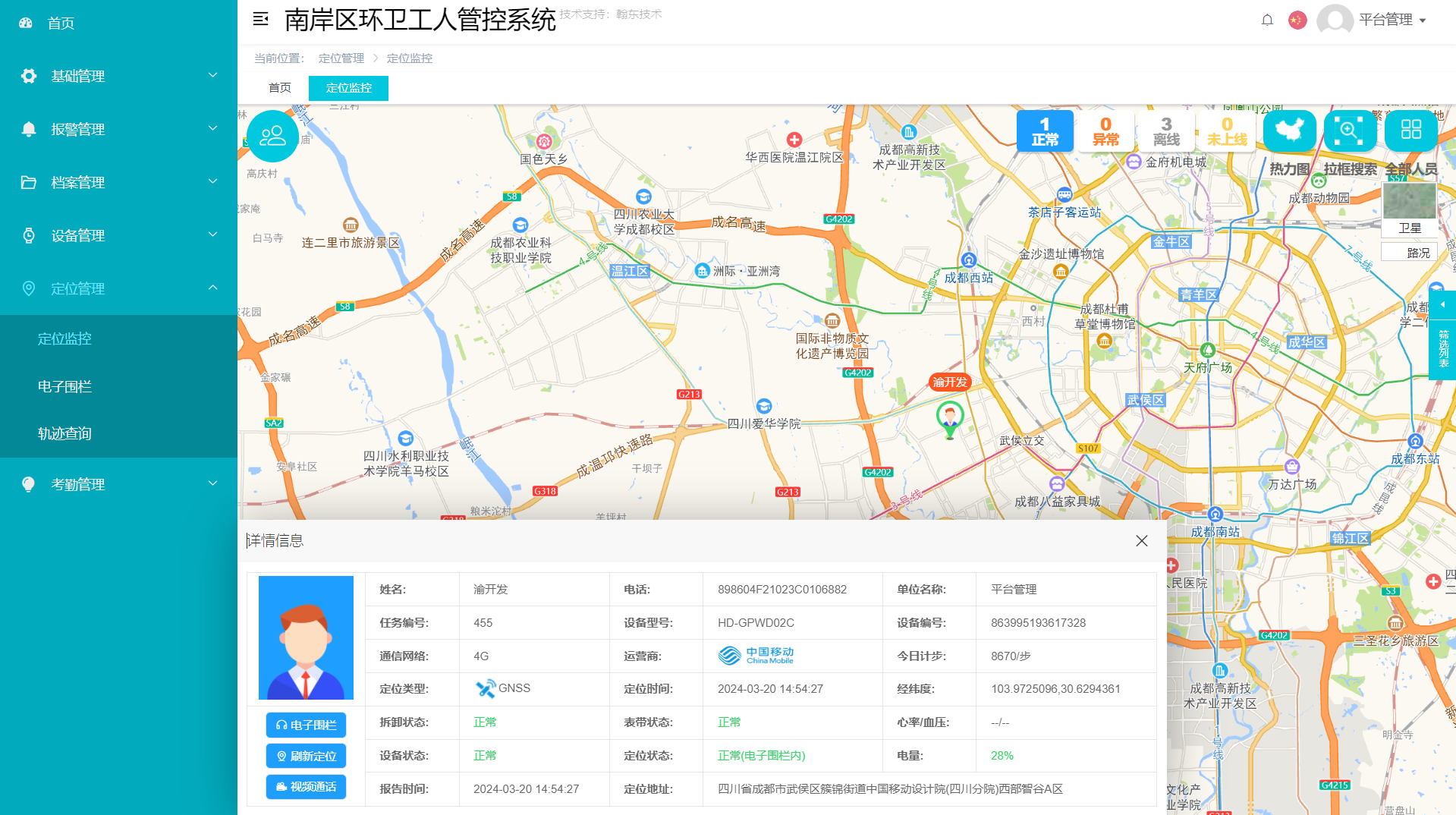This screenshot has width=1456, height=815.
Task: Click the 华西医院温江院区 hospital marker
Action: (794, 140)
